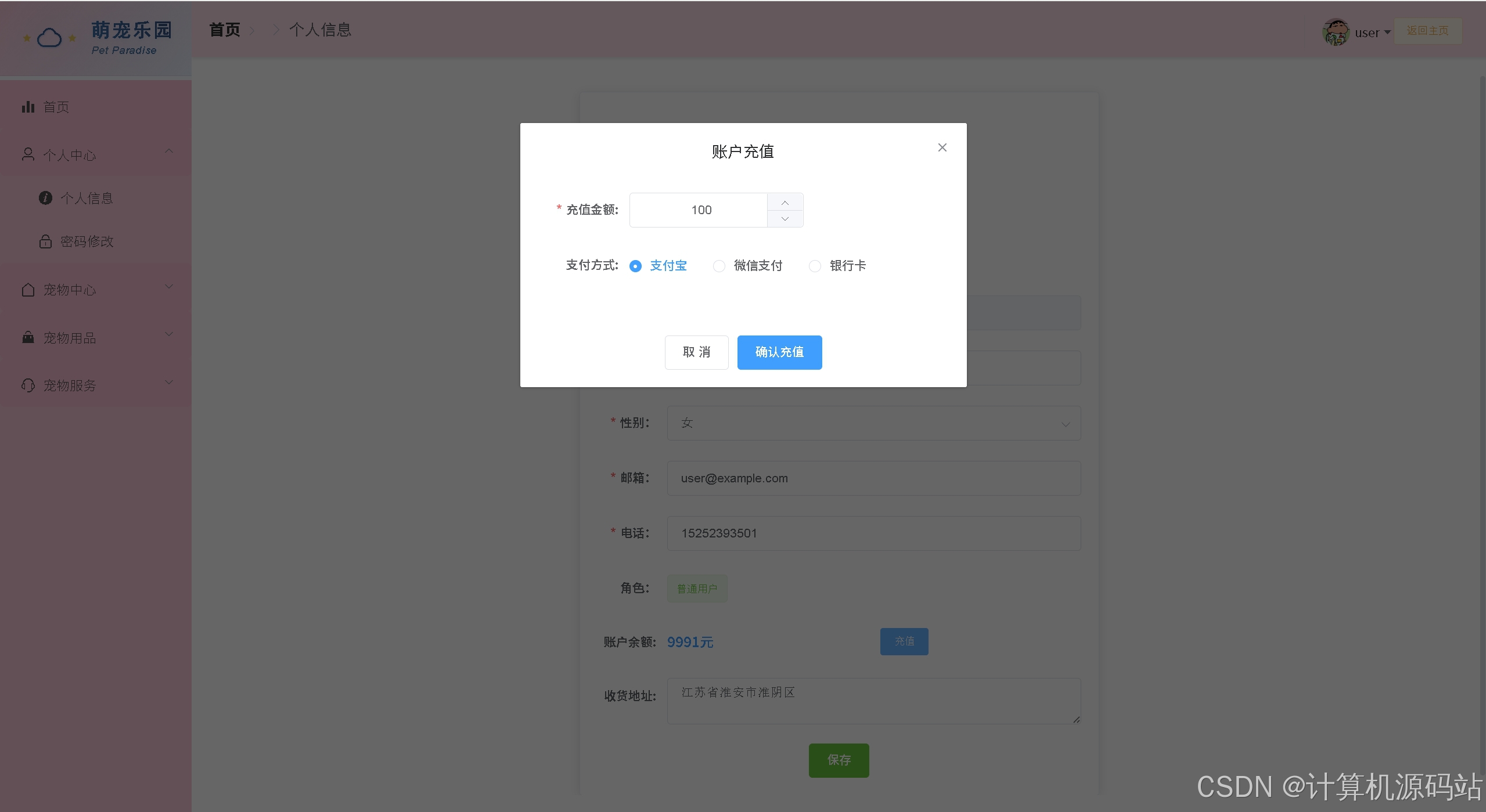The image size is (1486, 812).
Task: Click the 首页 text in sidebar
Action: [x=56, y=107]
